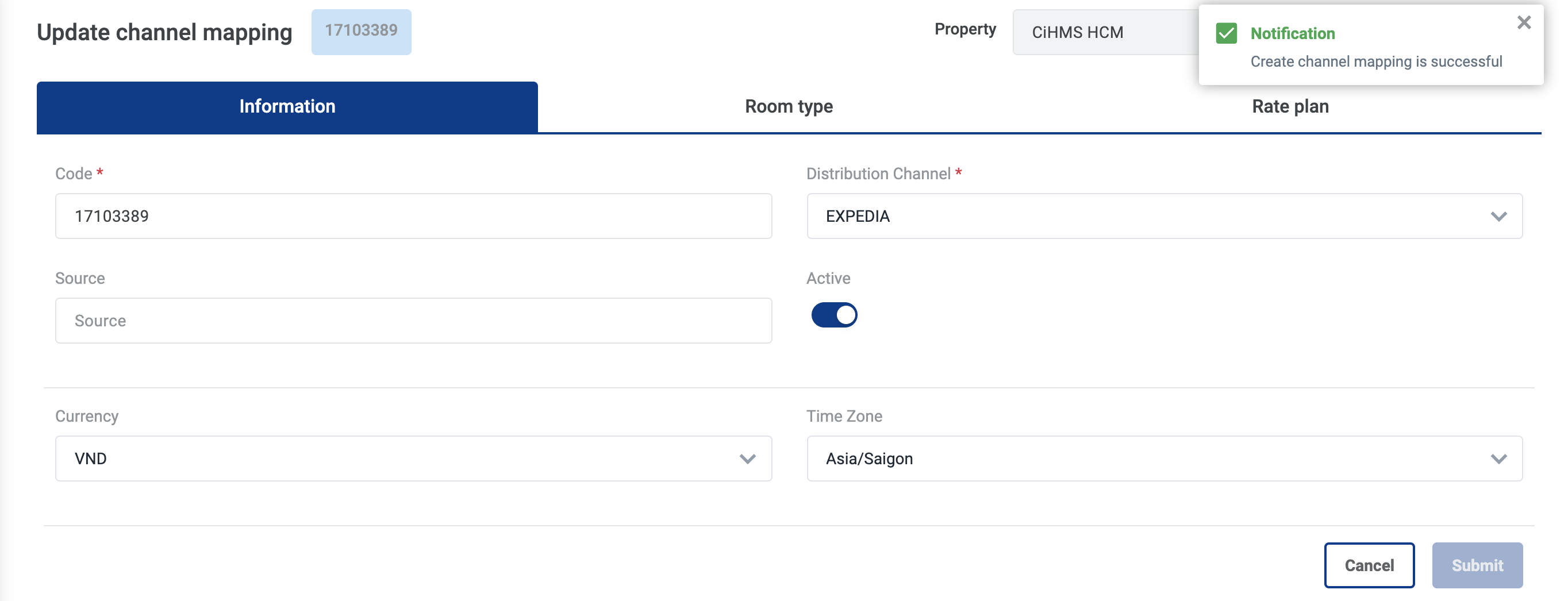Focus the Code input field
Image resolution: width=1568 pixels, height=601 pixels.
pos(413,217)
